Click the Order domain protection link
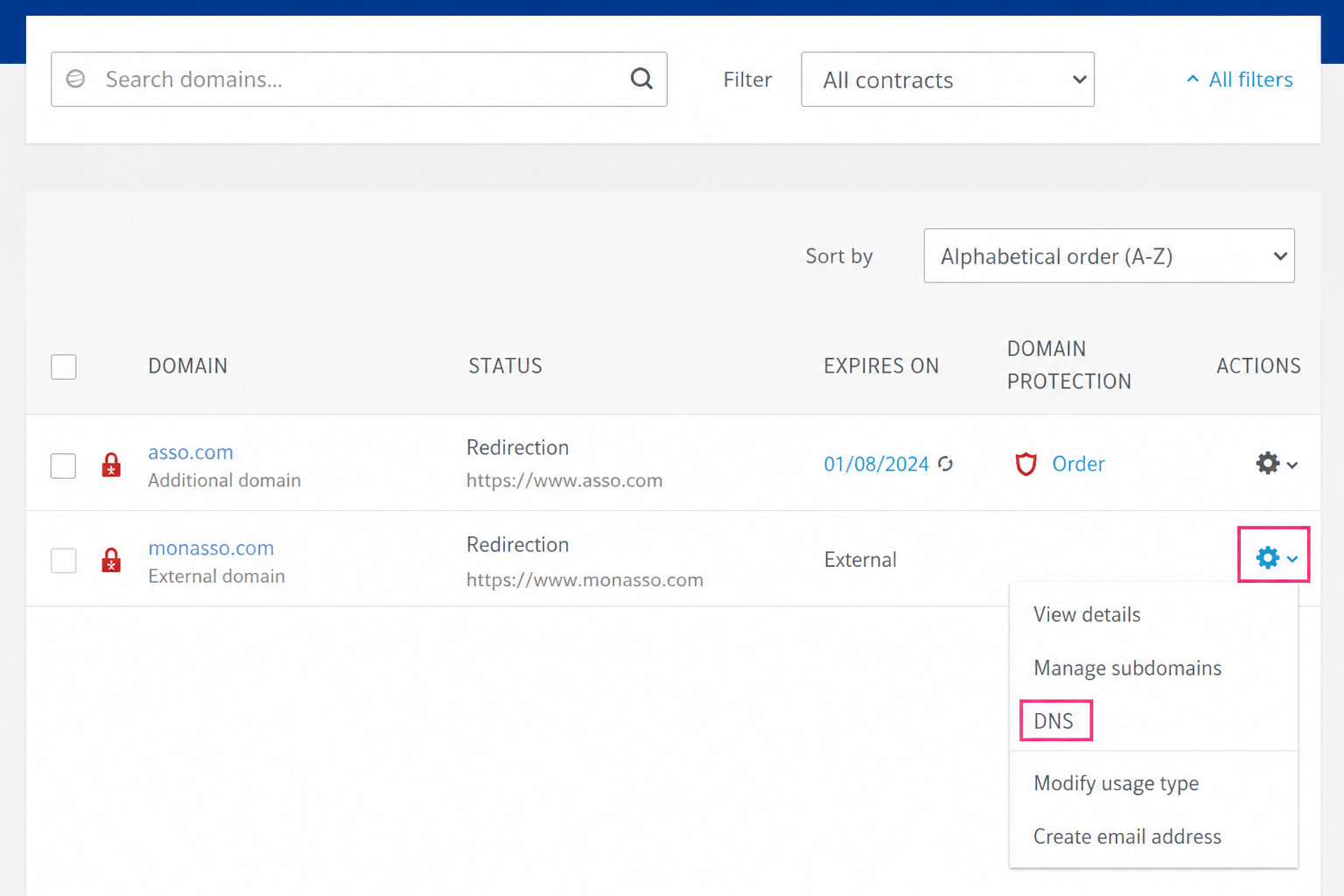Screen dimensions: 1344x896 (1078, 464)
